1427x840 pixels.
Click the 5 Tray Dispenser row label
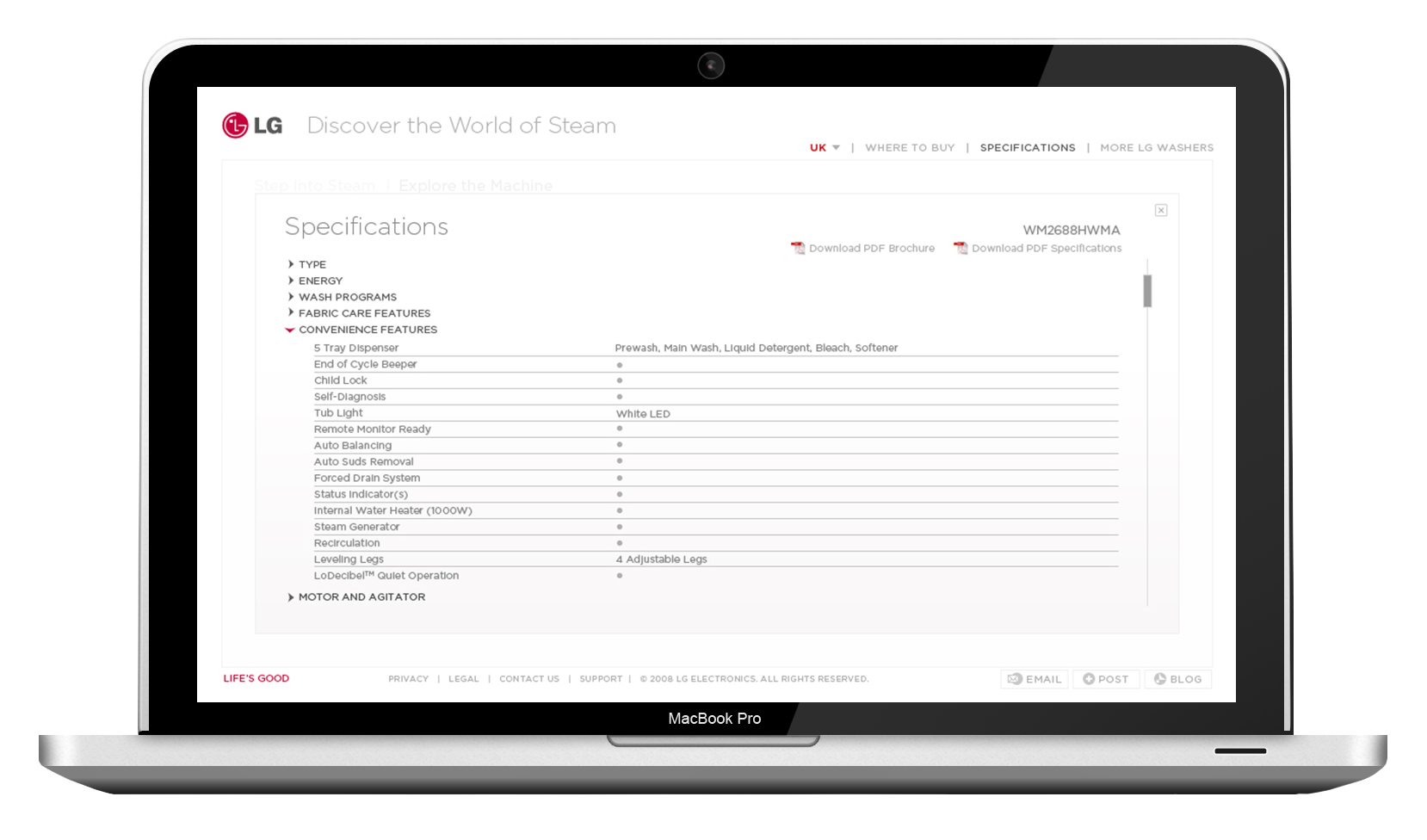pyautogui.click(x=356, y=348)
